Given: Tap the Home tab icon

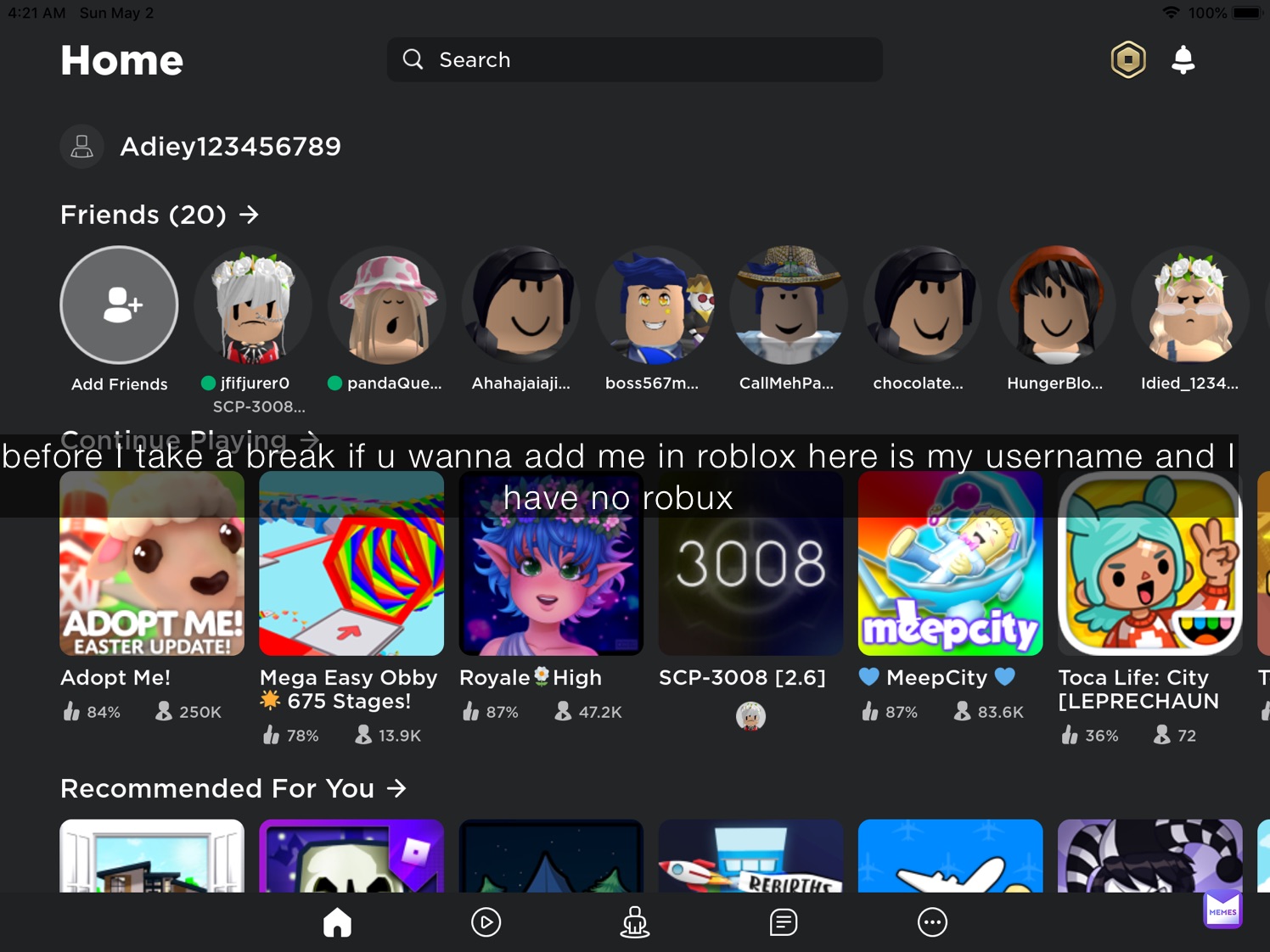Looking at the screenshot, I should pyautogui.click(x=337, y=922).
